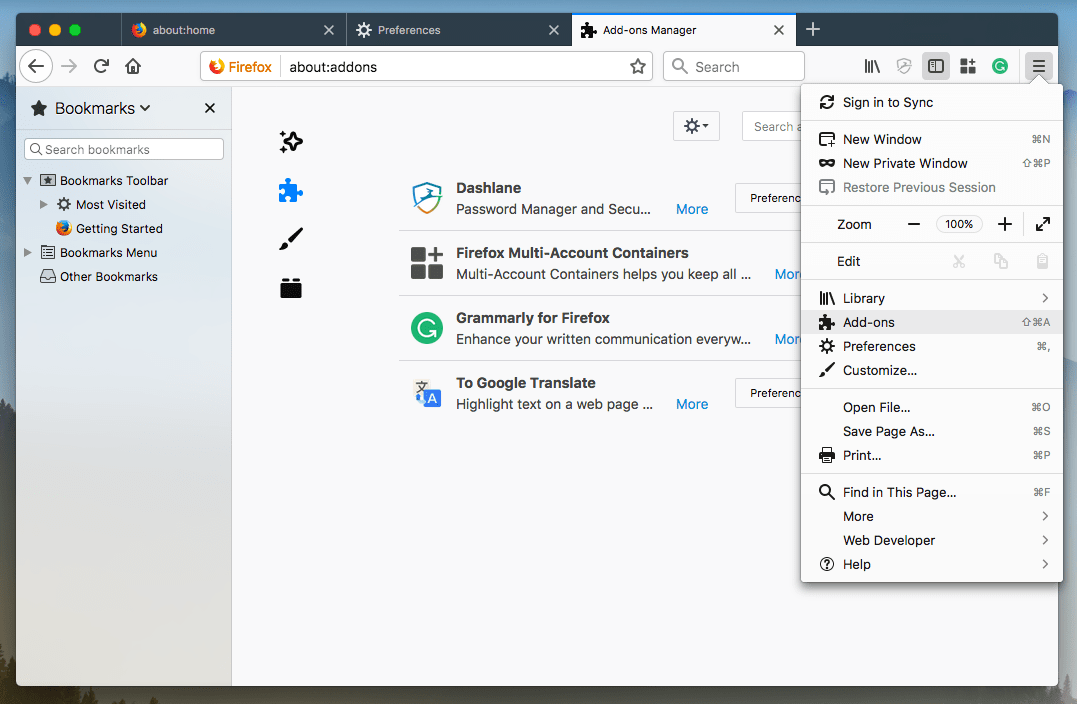Zoom out with the minus button
The width and height of the screenshot is (1077, 704).
[914, 225]
